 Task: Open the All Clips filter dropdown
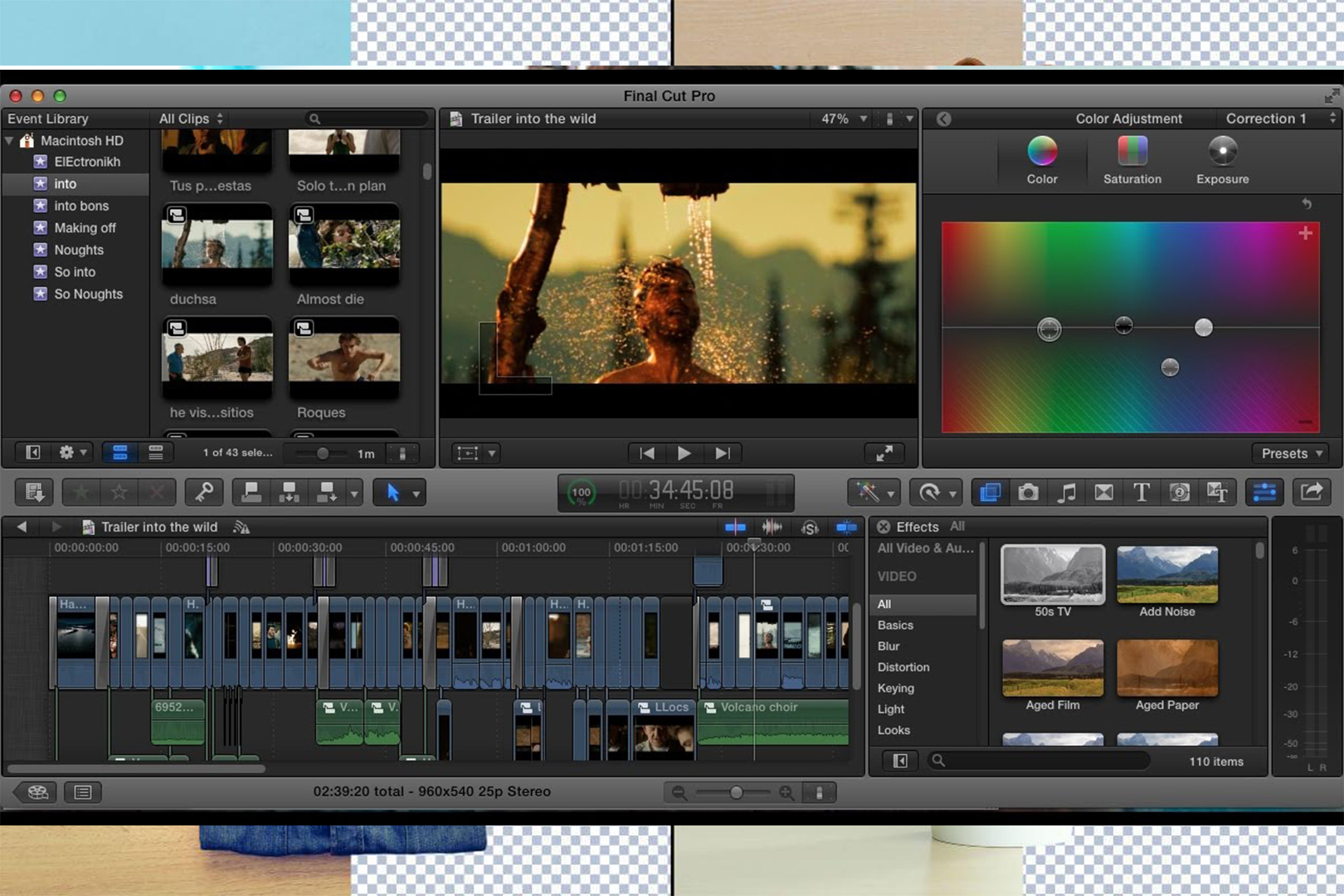[191, 119]
